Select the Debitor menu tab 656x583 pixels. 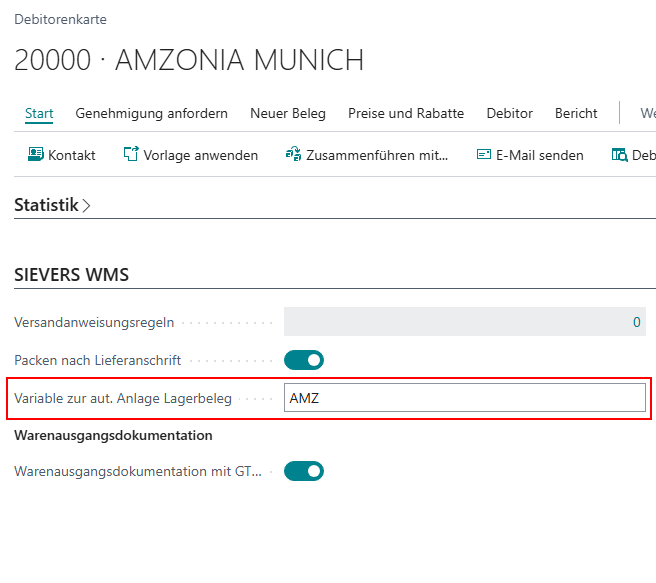[509, 113]
